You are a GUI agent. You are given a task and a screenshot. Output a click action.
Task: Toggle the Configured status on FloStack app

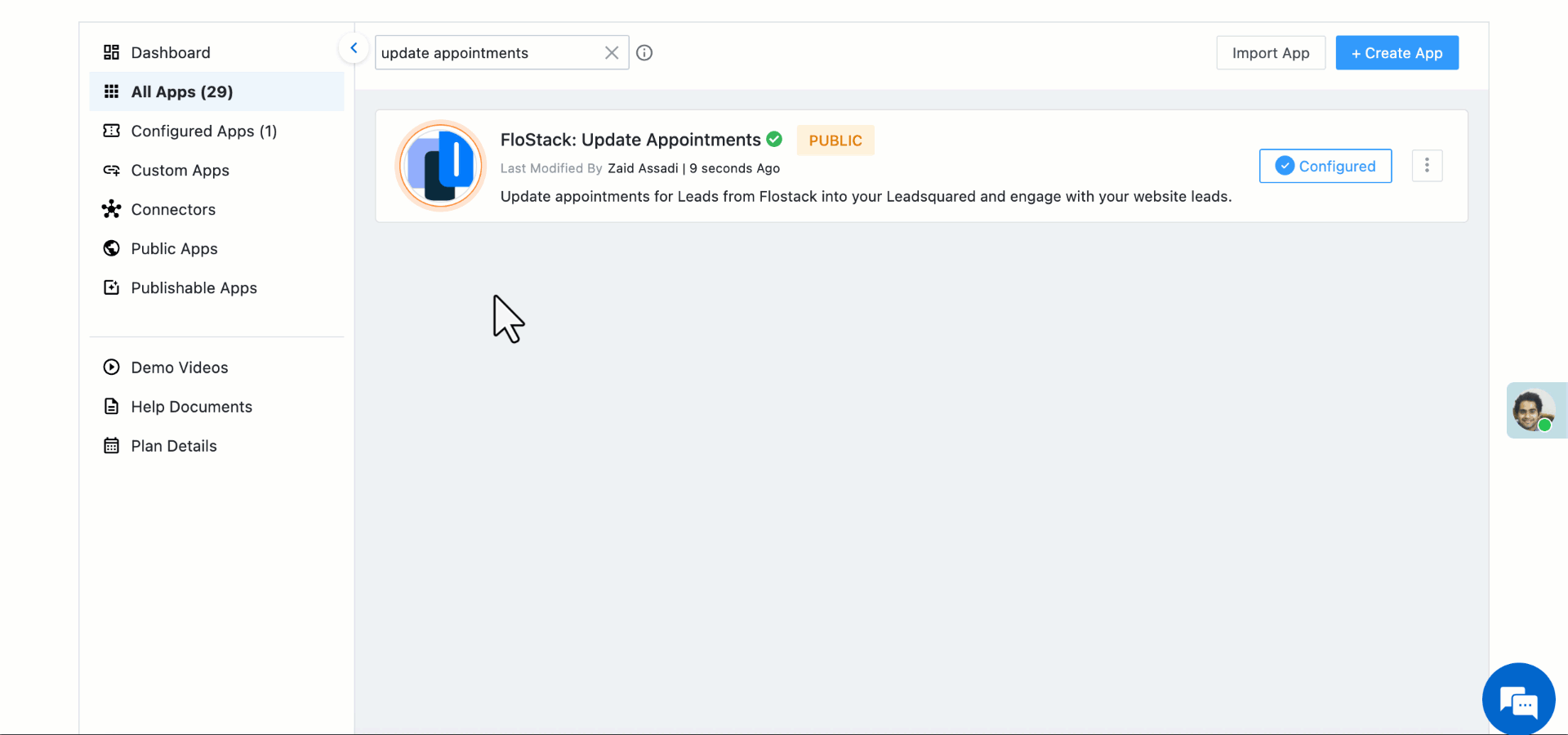[x=1325, y=166]
